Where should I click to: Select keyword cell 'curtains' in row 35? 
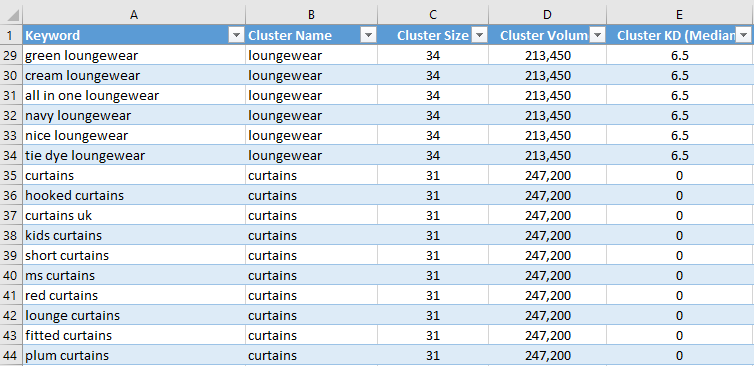(x=134, y=176)
